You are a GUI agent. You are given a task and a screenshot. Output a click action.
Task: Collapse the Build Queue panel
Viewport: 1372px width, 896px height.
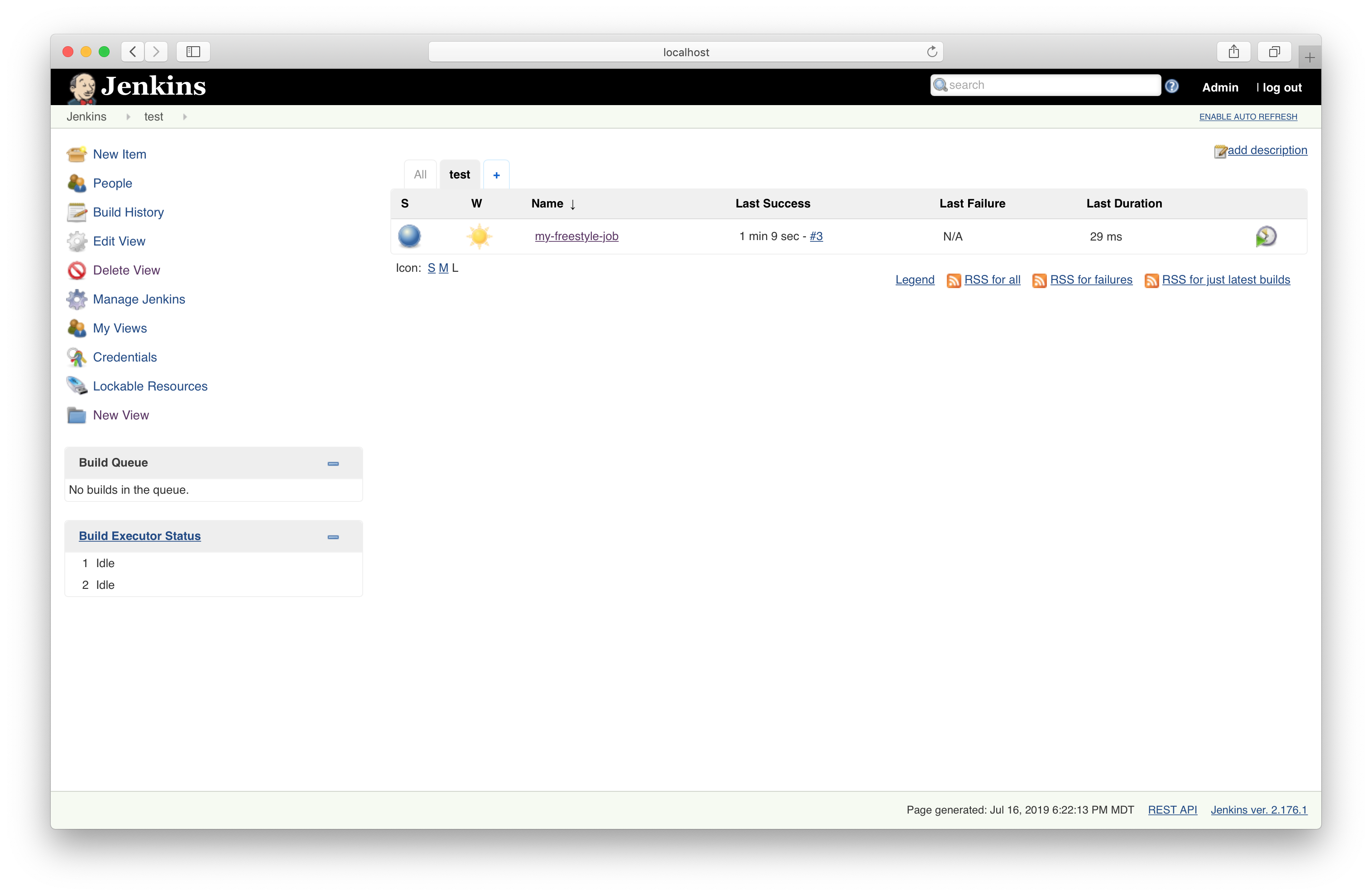333,463
